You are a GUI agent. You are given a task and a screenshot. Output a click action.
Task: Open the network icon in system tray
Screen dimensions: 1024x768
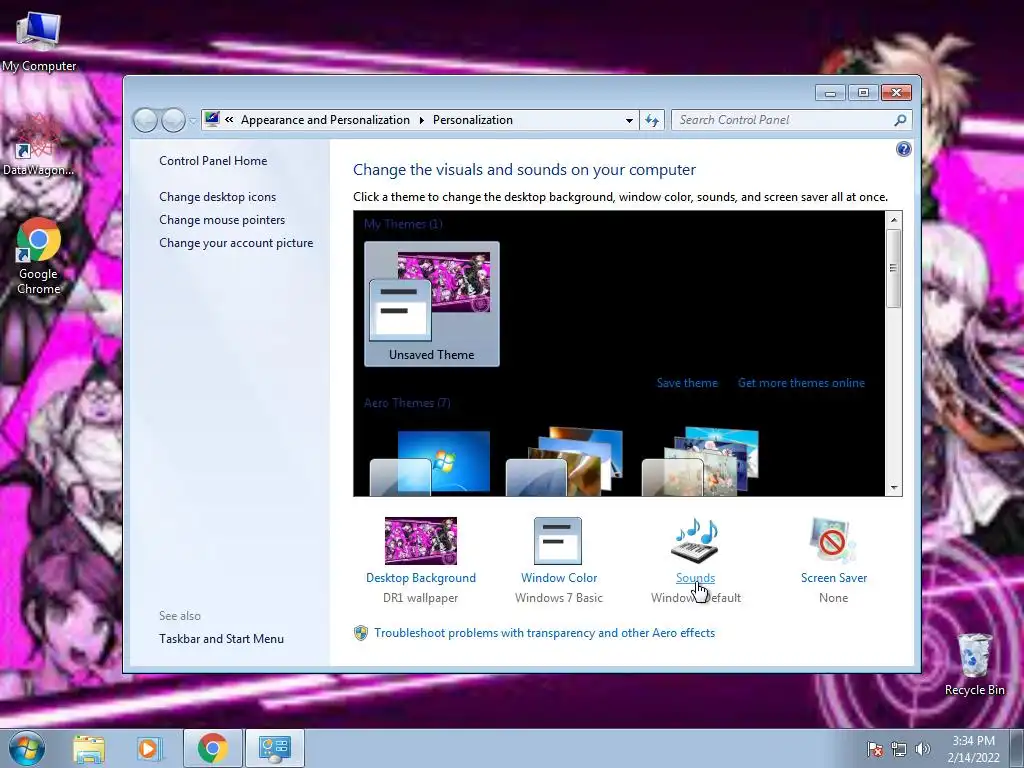(899, 749)
